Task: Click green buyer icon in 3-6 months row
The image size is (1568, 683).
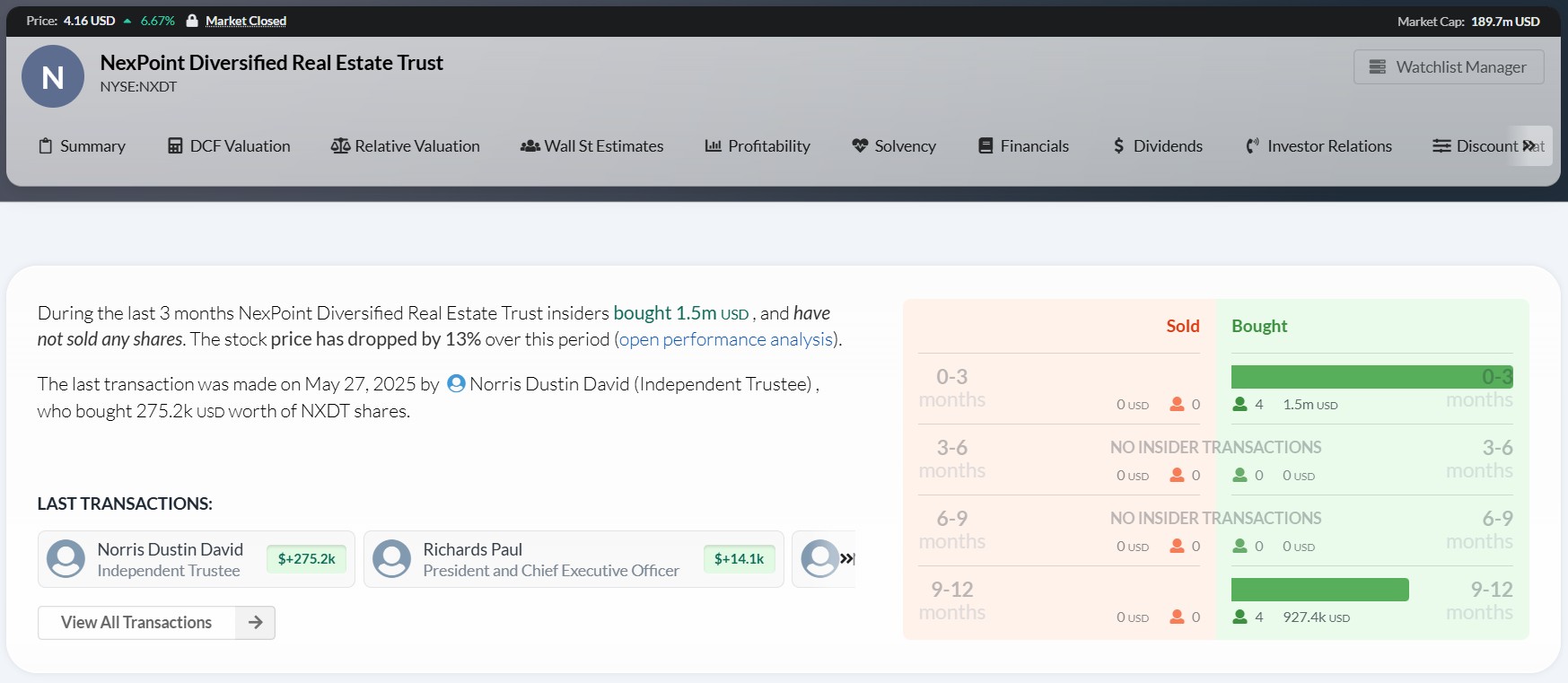Action: [x=1240, y=475]
